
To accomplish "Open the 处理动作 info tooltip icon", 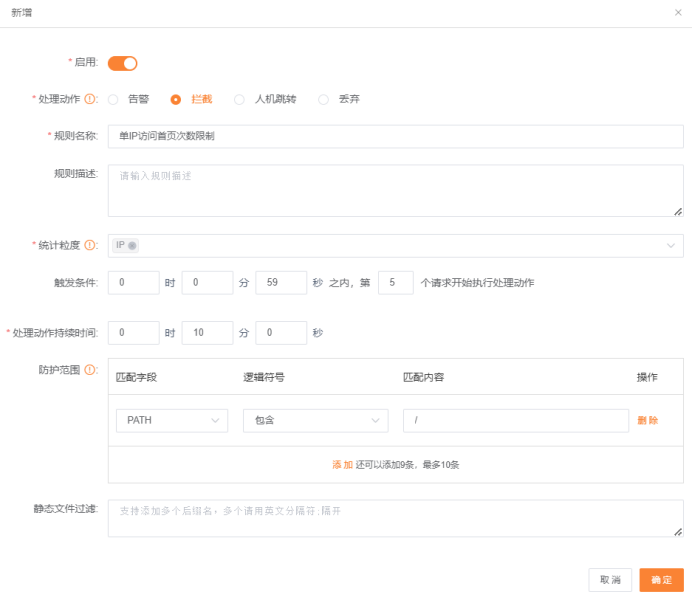I will point(90,99).
